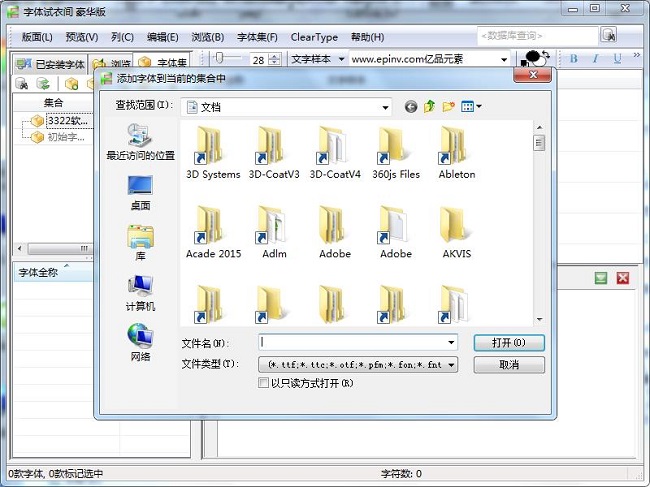Click the black/white color swap icon
The image size is (650, 487).
(x=535, y=58)
